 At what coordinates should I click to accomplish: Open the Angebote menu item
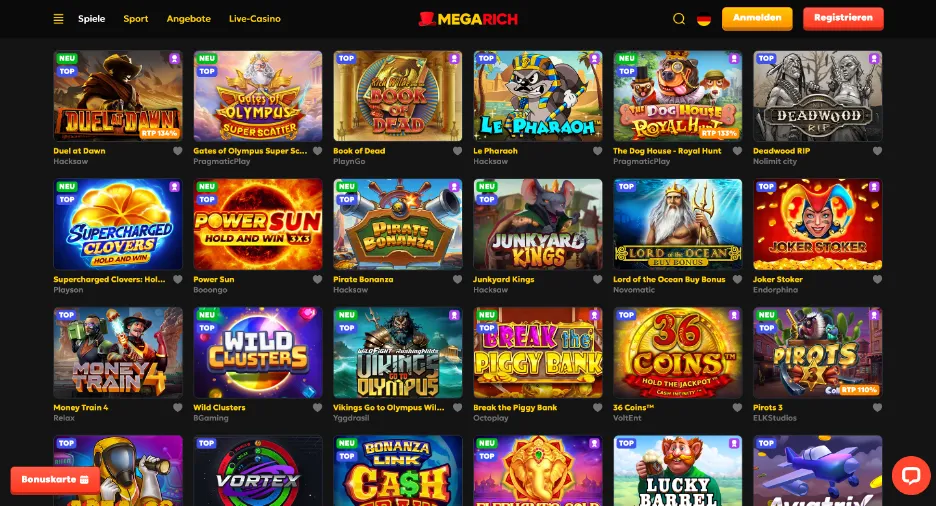point(189,18)
